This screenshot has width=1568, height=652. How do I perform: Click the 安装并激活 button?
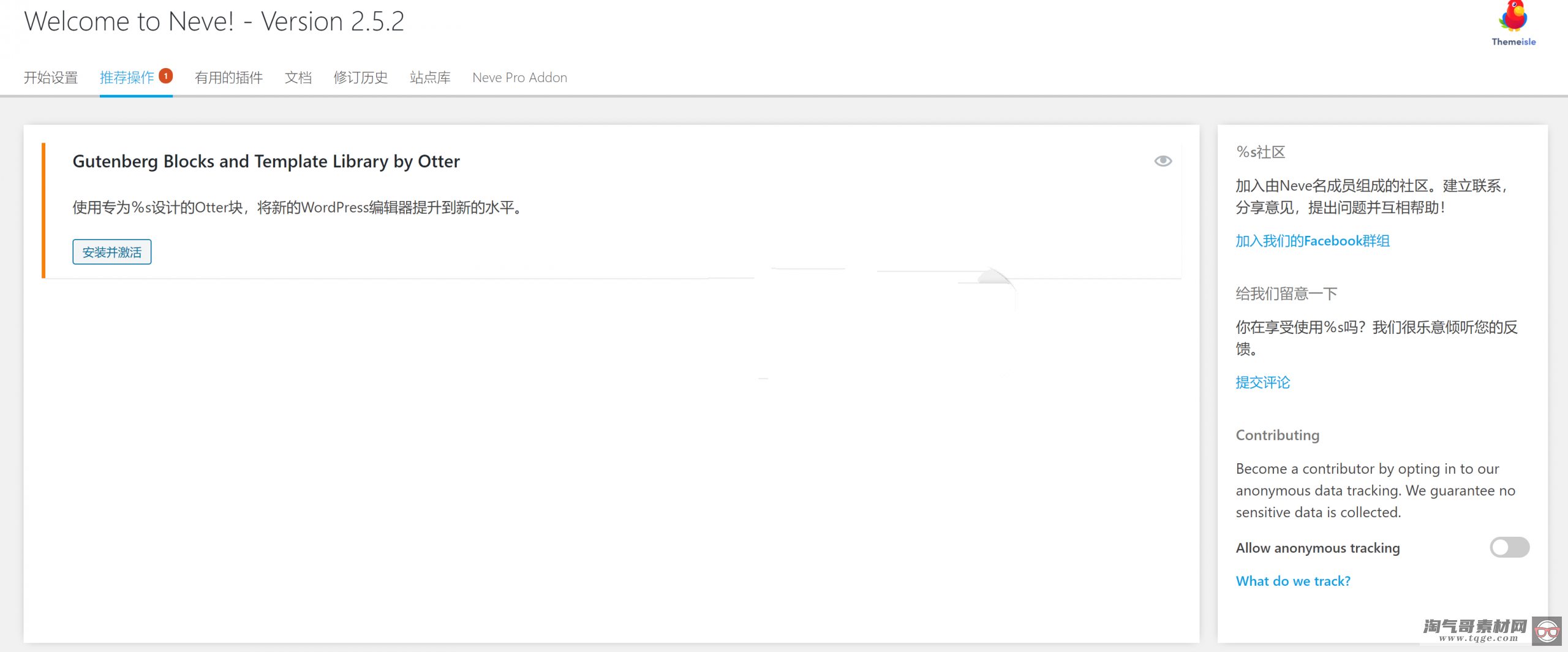tap(112, 252)
